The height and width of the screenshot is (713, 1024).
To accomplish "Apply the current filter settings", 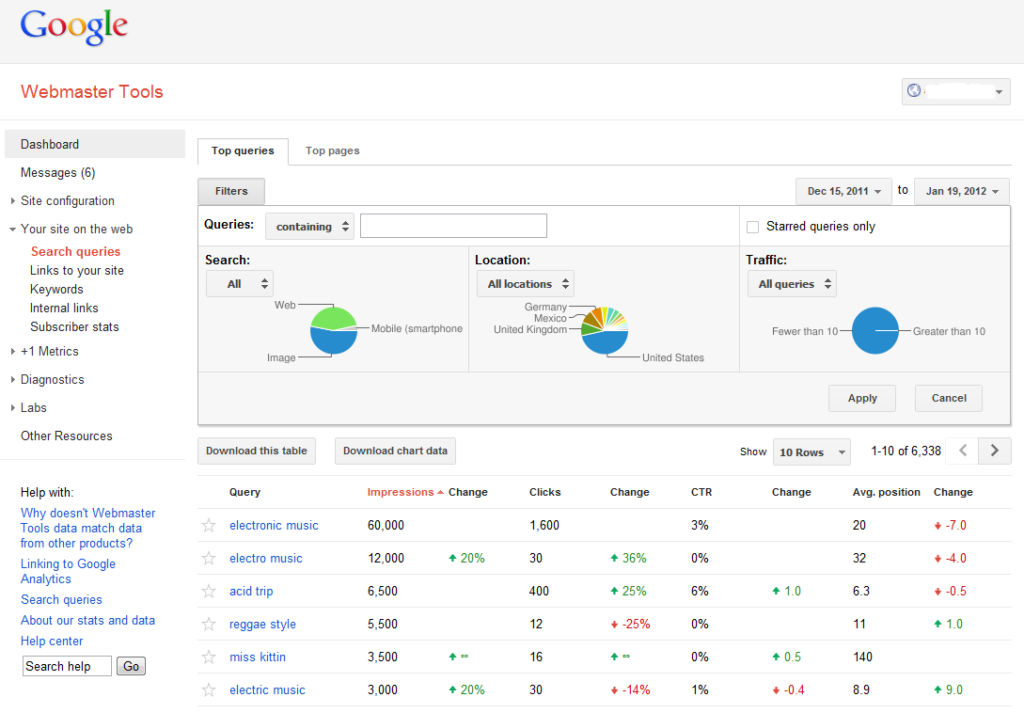I will click(862, 398).
